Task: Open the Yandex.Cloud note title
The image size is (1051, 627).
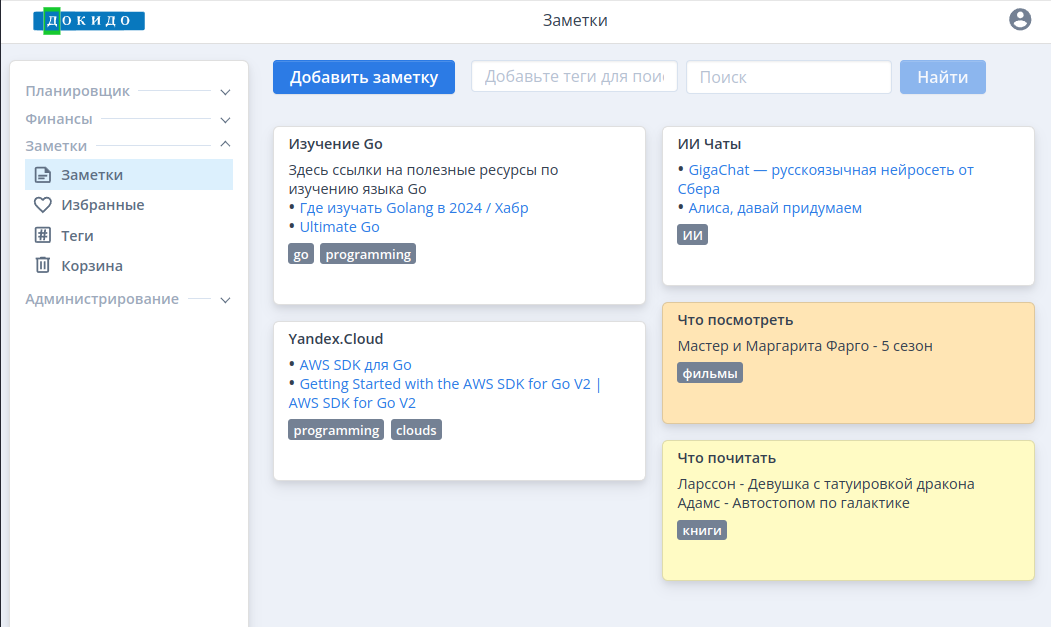Action: tap(336, 339)
